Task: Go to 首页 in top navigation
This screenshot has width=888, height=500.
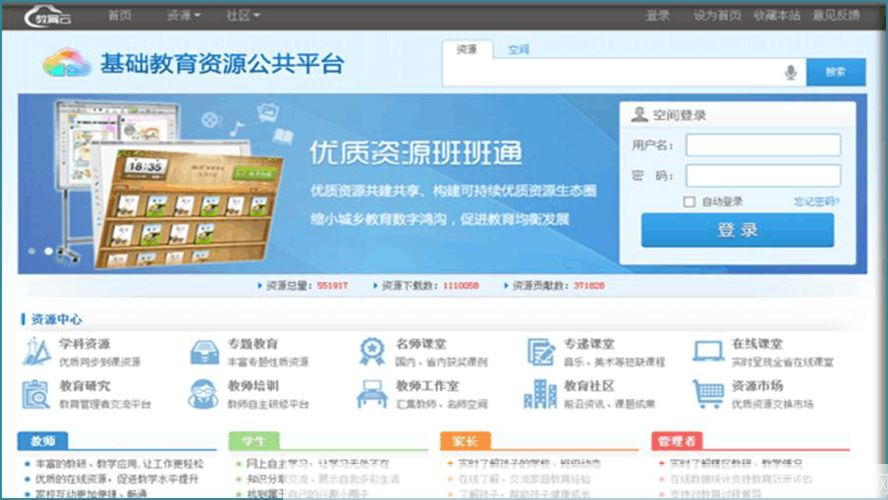Action: tap(119, 16)
